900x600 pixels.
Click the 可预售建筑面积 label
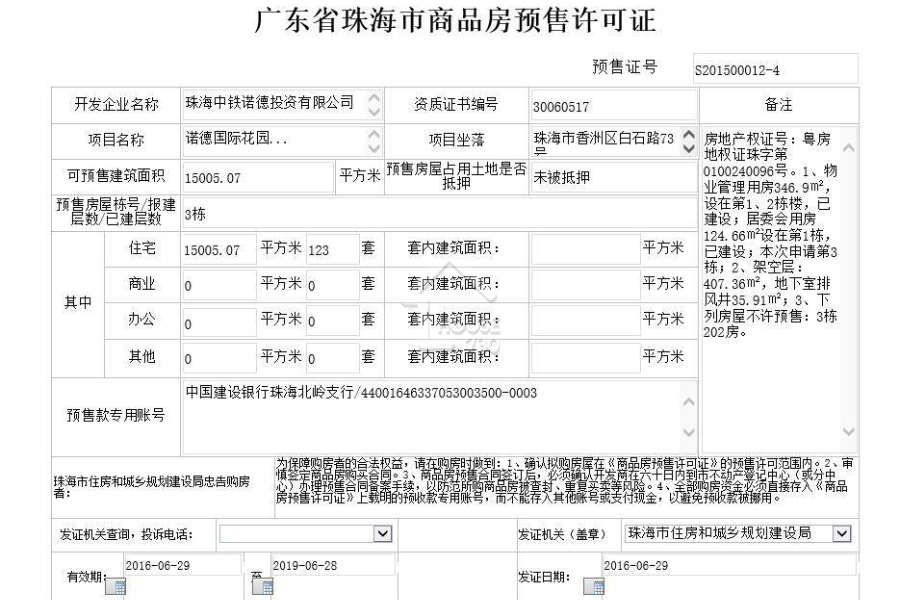click(116, 176)
